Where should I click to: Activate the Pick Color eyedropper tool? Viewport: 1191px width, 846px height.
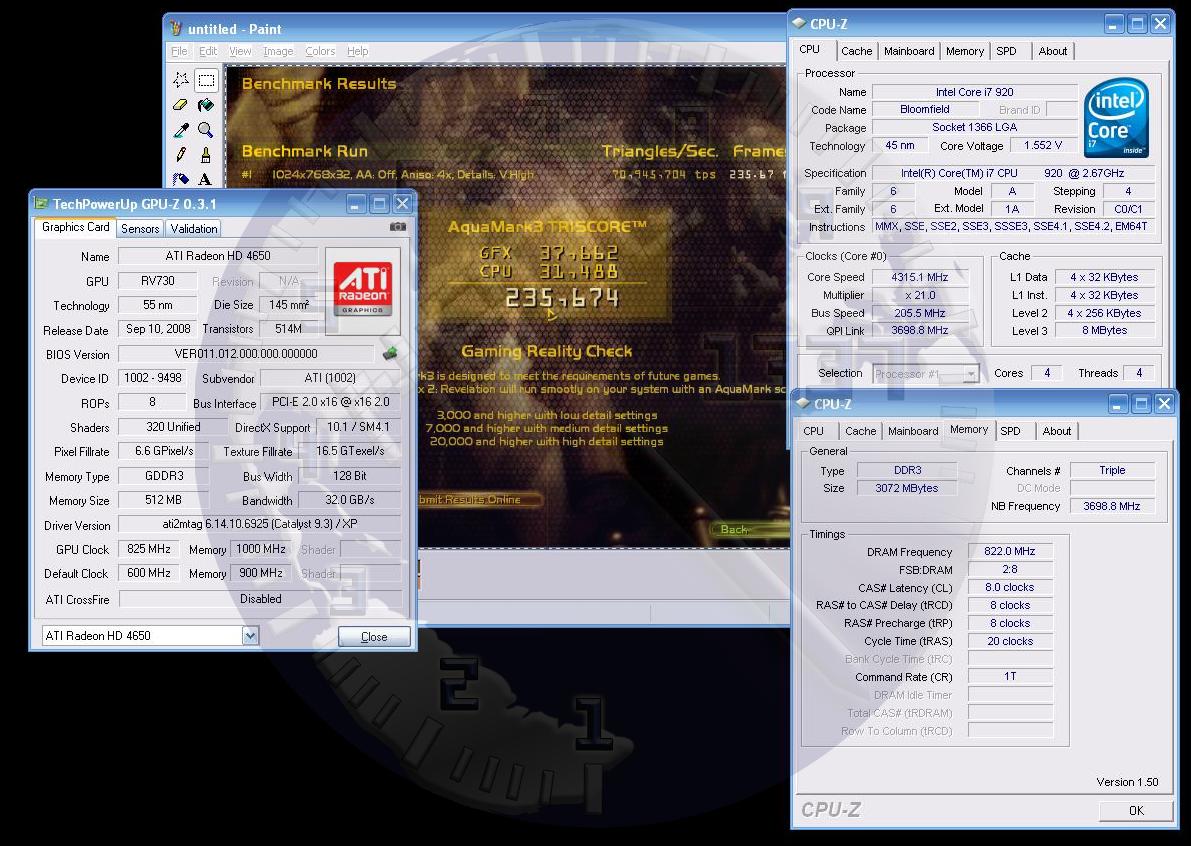(181, 130)
